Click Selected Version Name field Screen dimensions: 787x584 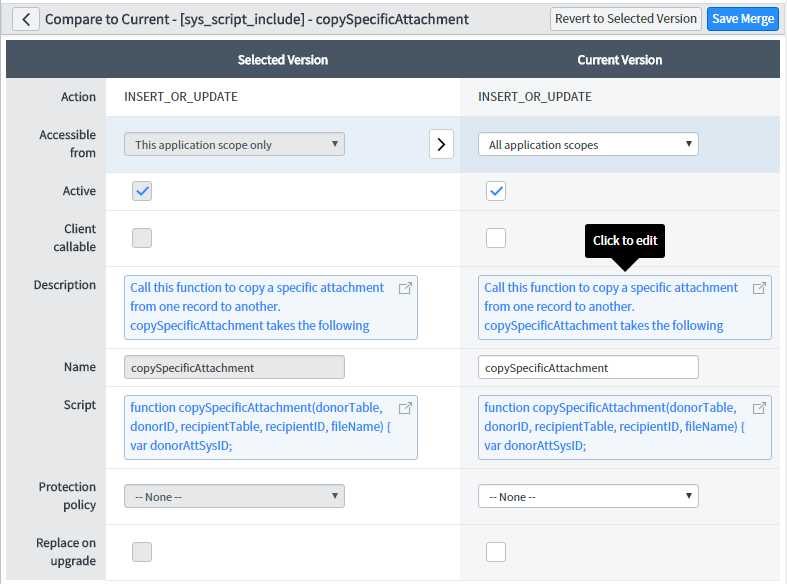tap(234, 367)
